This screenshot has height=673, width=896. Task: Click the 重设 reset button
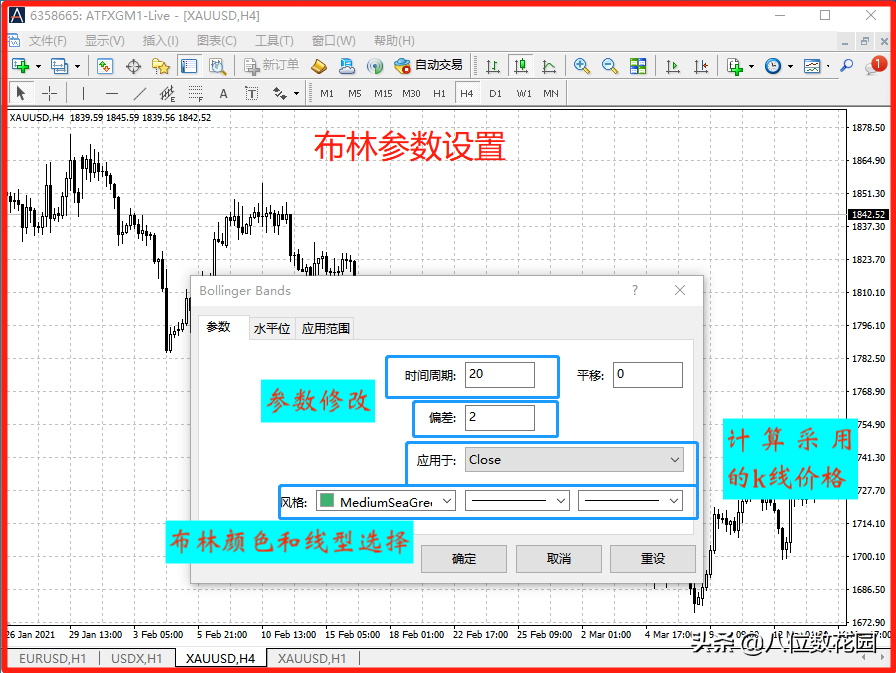653,559
